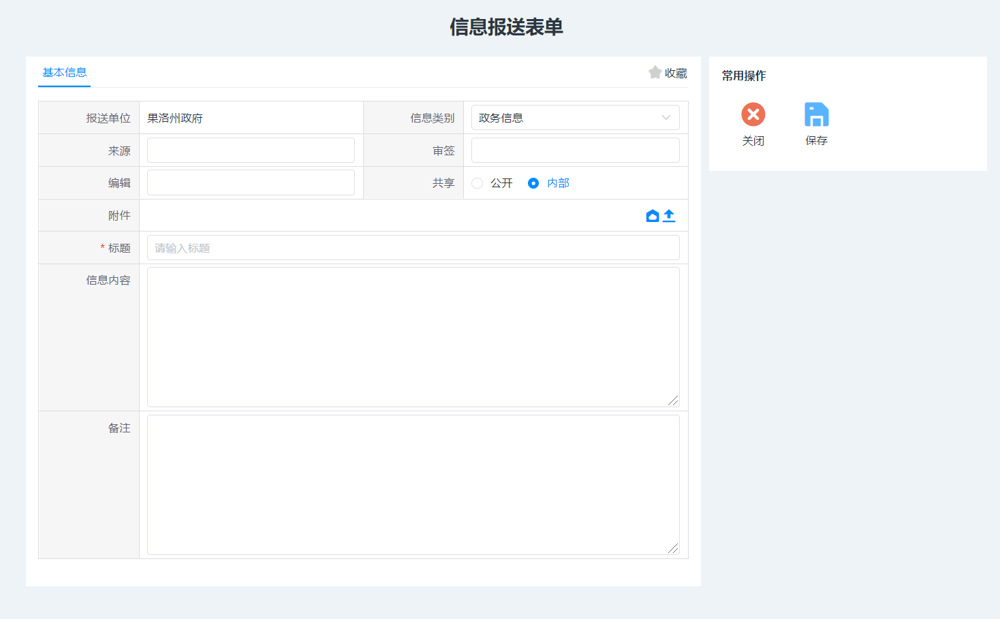Click inside the 备注 text area
The image size is (1000, 619).
coord(413,484)
